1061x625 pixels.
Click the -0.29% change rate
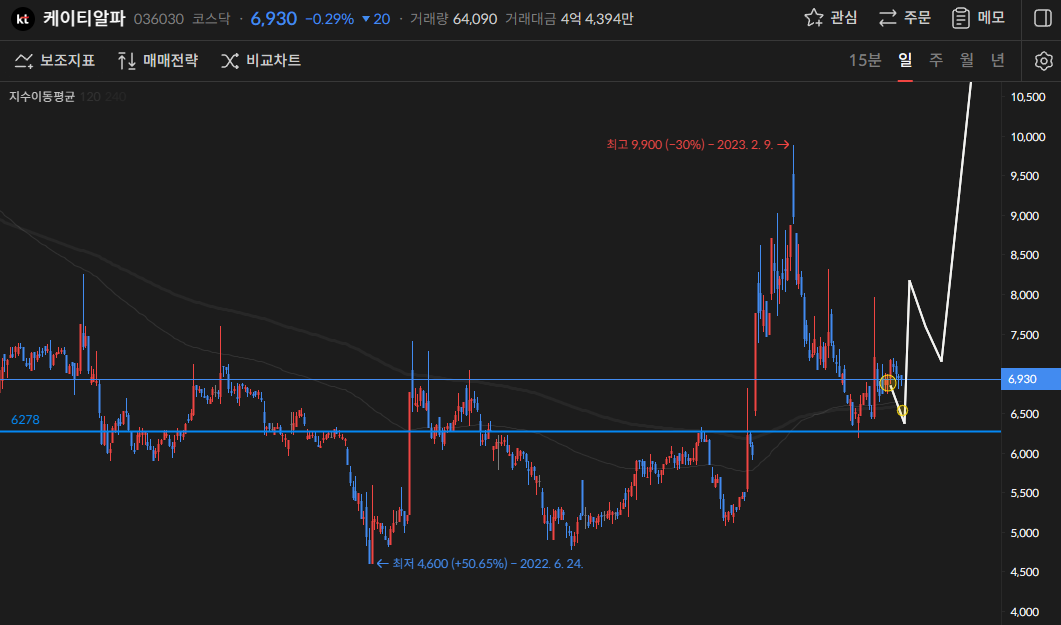pos(330,19)
